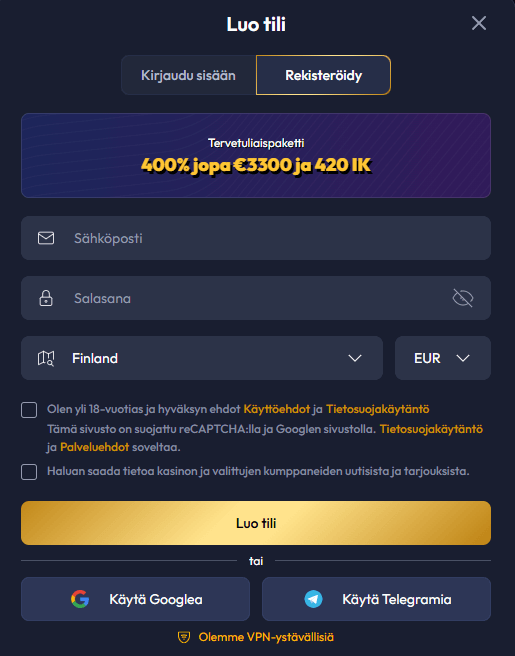
Task: Open the Käyttöehdot link
Action: [x=277, y=409]
